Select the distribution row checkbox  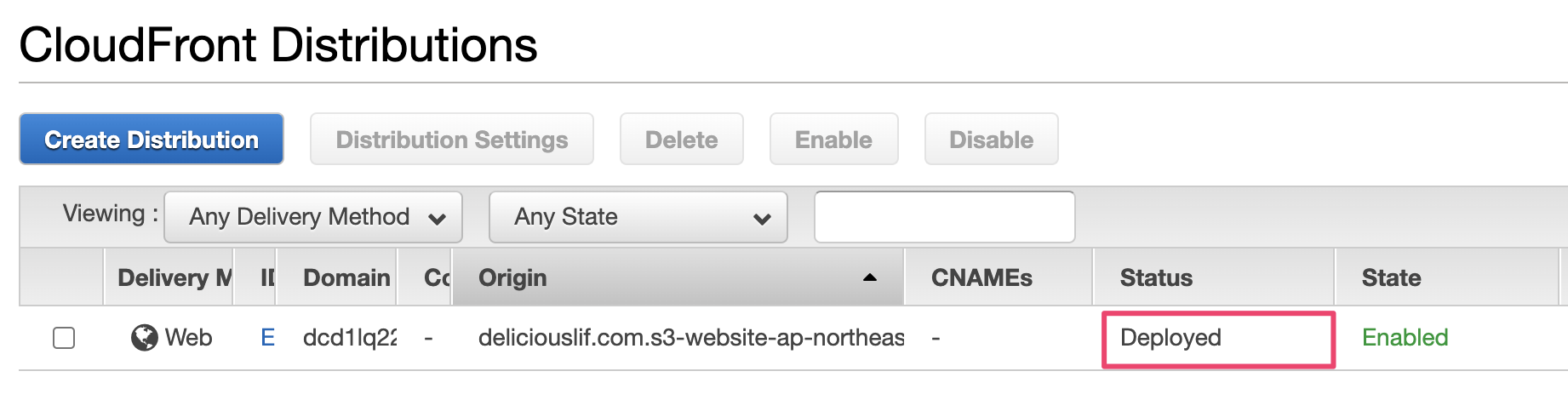64,338
